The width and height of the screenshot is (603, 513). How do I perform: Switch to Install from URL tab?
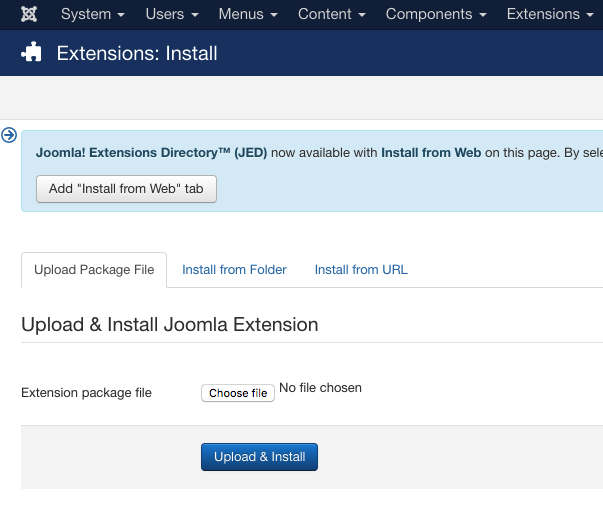(361, 270)
